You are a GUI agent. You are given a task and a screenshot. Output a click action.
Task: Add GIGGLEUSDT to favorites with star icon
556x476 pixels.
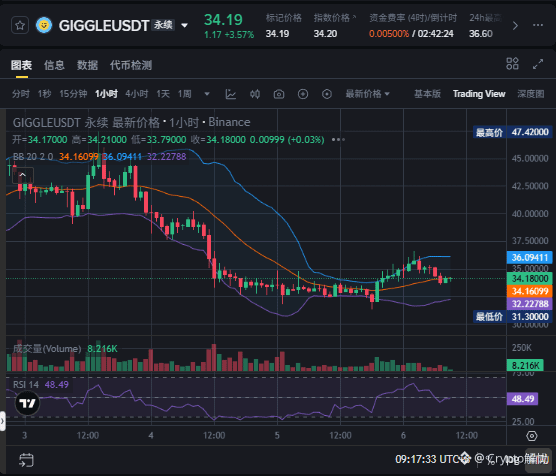20,26
